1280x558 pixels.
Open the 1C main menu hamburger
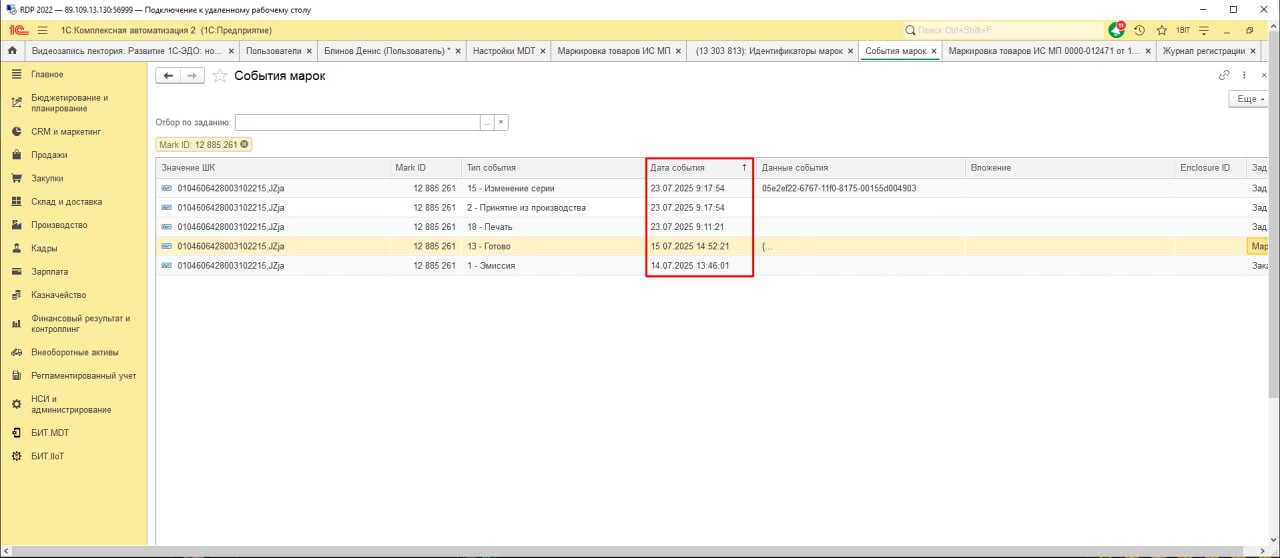[x=43, y=30]
